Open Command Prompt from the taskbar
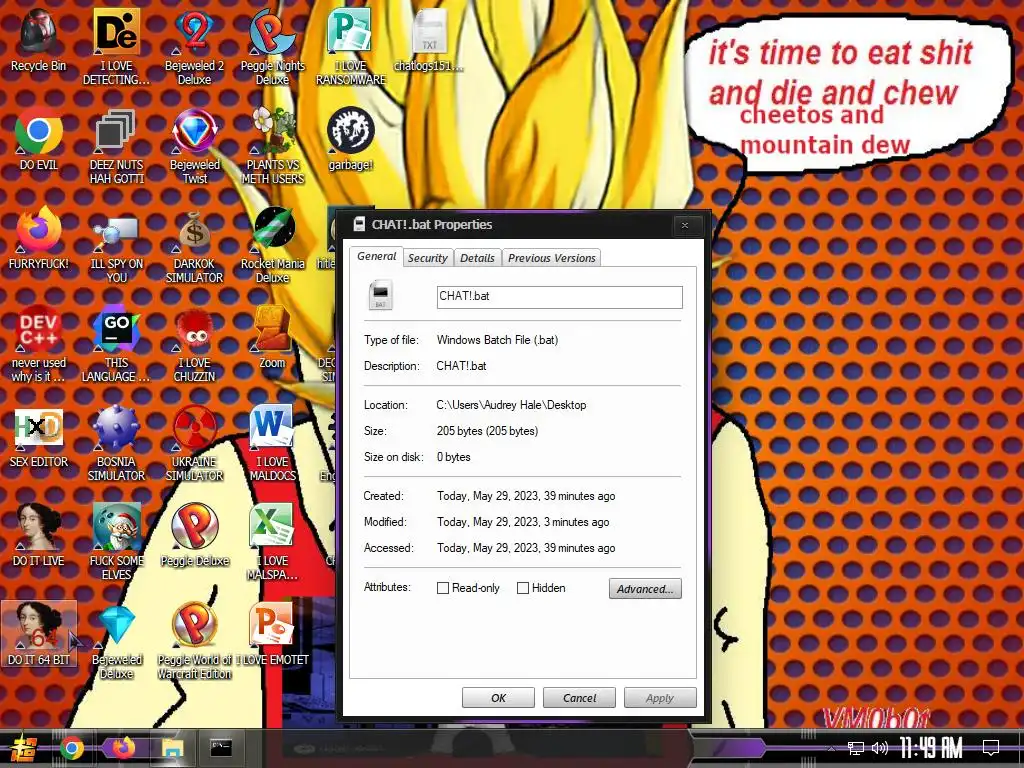 point(221,748)
